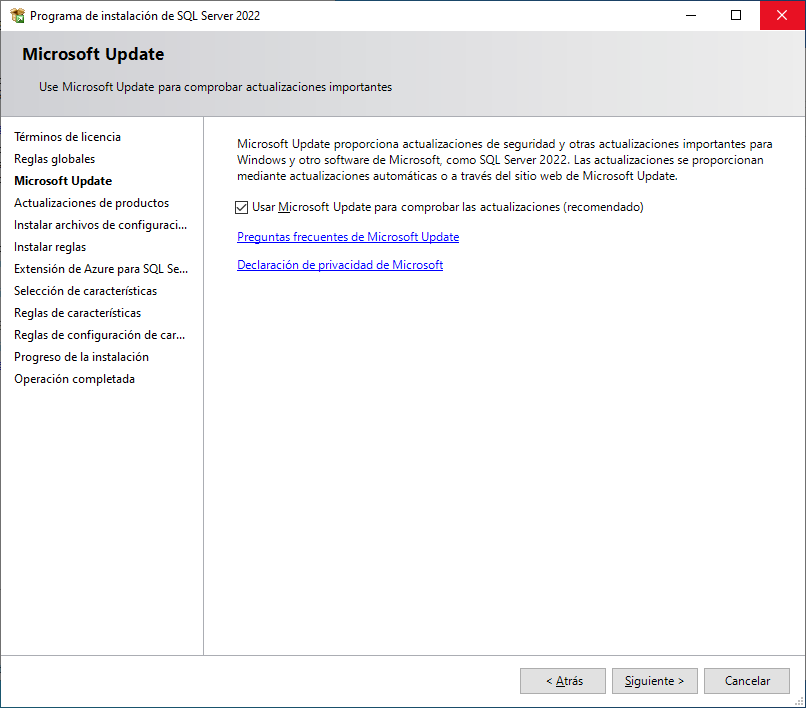
Task: Cancel the installation with Cancelar
Action: [747, 681]
